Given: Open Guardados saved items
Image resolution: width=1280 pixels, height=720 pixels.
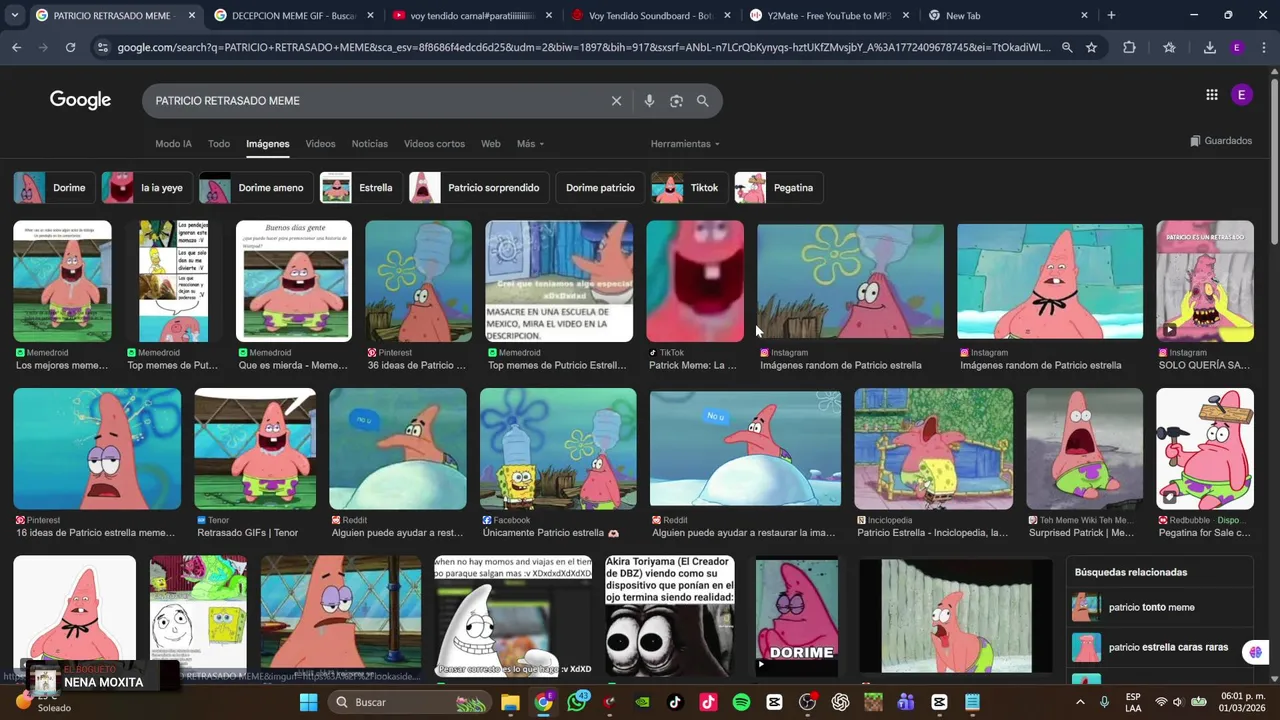Looking at the screenshot, I should click(1221, 141).
